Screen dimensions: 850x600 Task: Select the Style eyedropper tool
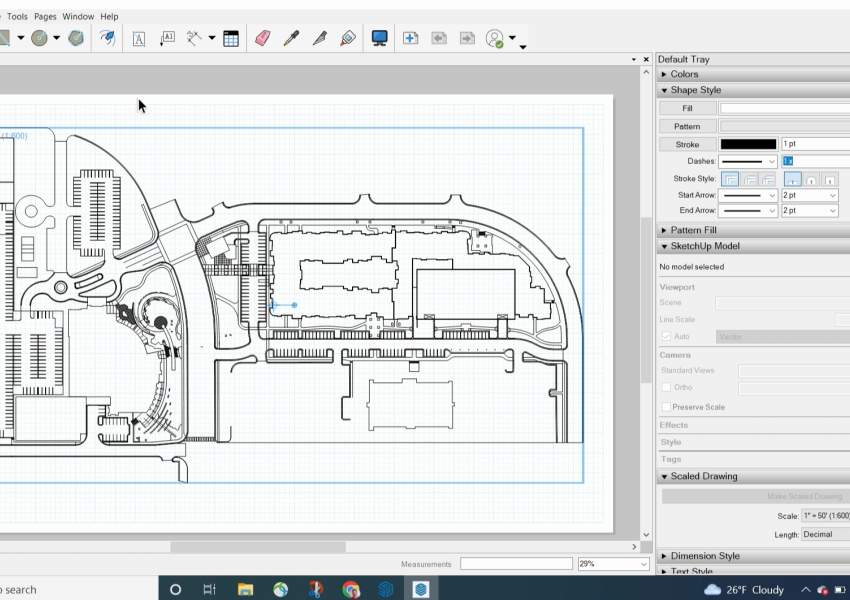[291, 38]
